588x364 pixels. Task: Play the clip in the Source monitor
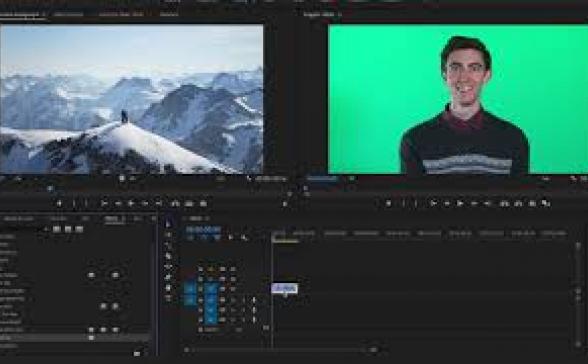point(130,204)
